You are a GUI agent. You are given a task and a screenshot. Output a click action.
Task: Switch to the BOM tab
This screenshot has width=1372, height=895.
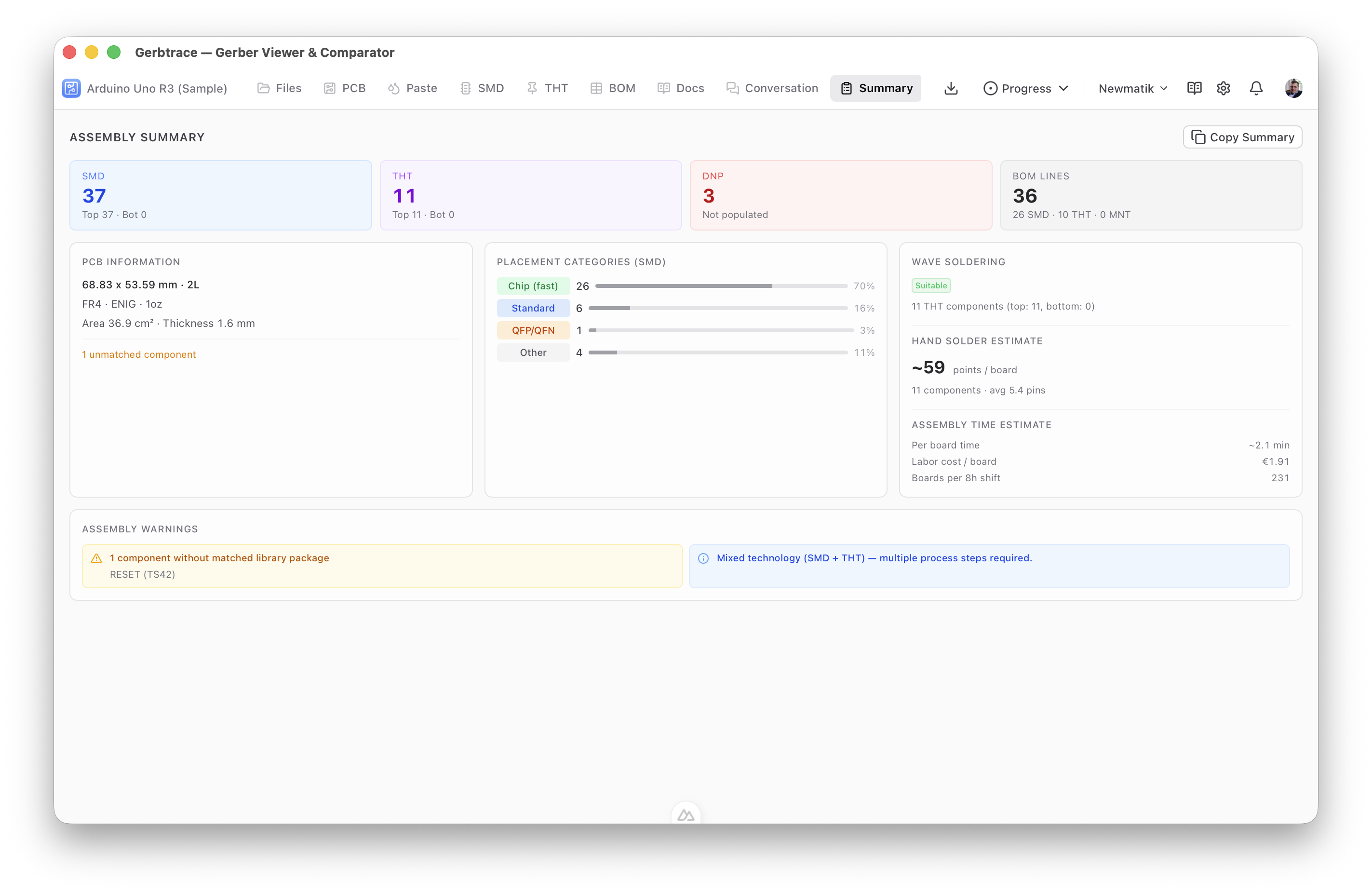coord(613,88)
